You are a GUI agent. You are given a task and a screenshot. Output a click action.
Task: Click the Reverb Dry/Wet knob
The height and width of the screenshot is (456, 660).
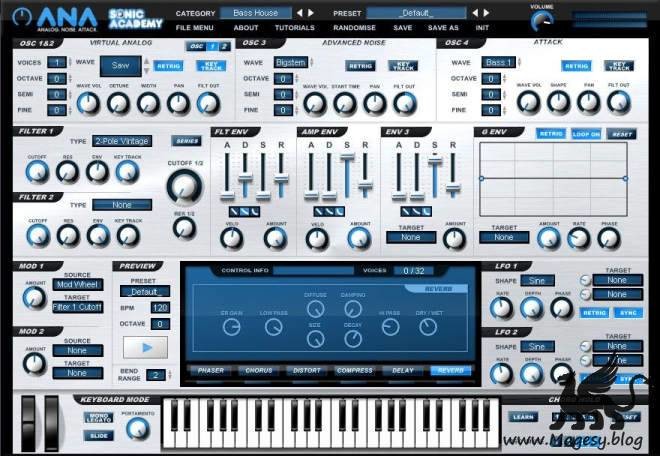428,327
